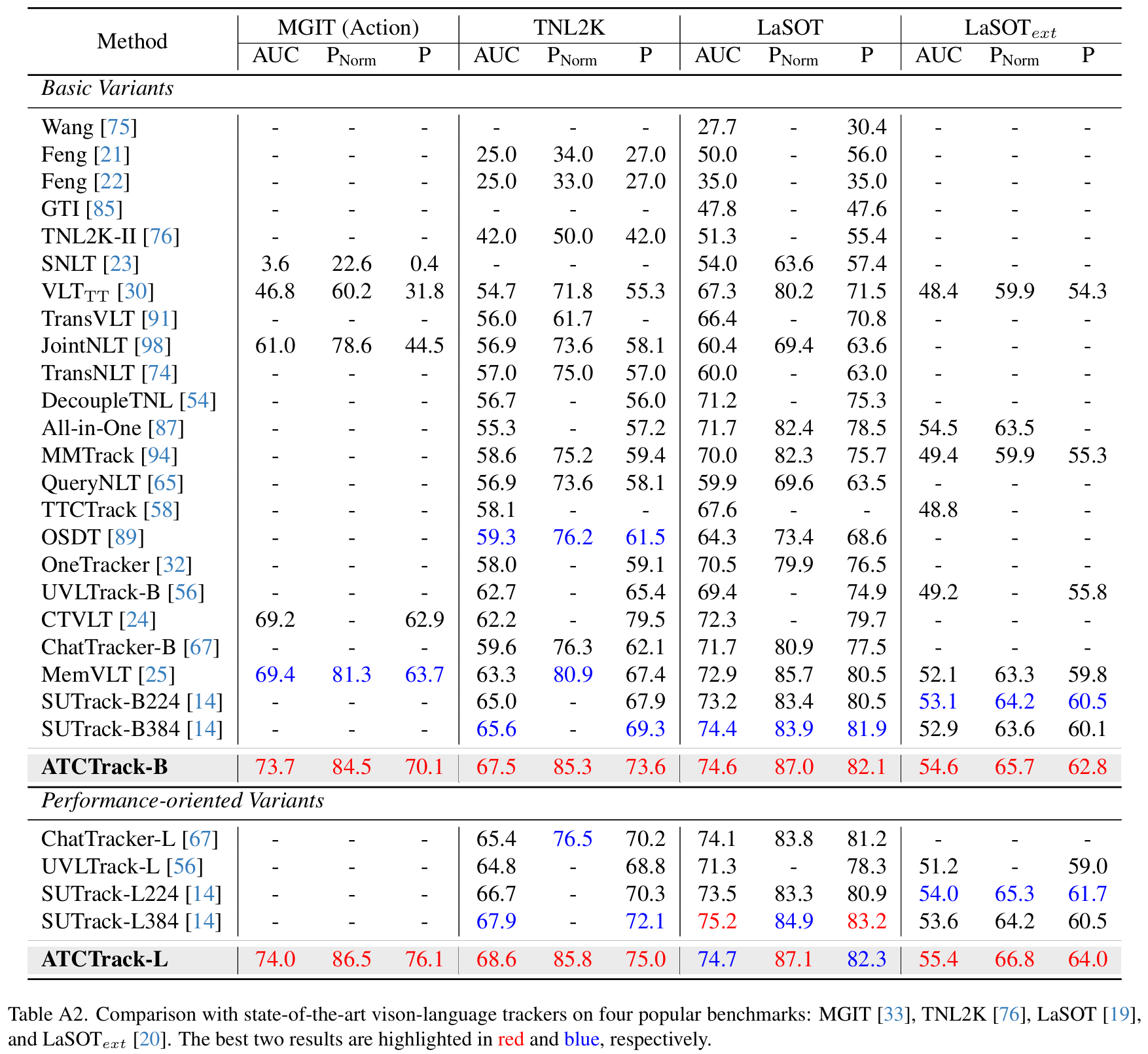The image size is (1148, 1054).
Task: Select SUTrack-L224 LaSOT ext AUC 54.0
Action: point(939,894)
